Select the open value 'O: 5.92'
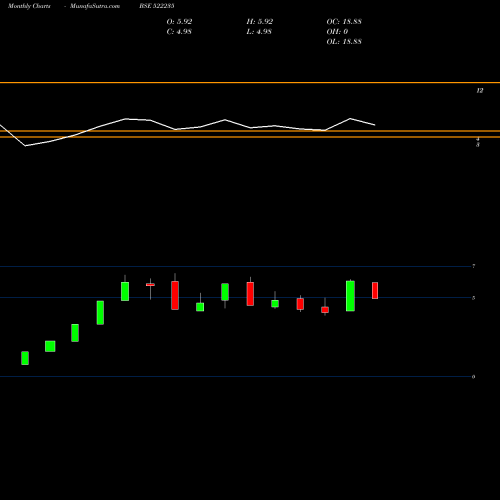 (x=179, y=22)
